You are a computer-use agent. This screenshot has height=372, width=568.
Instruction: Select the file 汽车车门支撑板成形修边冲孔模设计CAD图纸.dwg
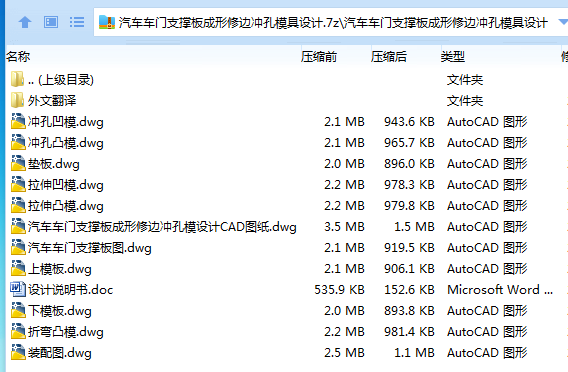(162, 227)
